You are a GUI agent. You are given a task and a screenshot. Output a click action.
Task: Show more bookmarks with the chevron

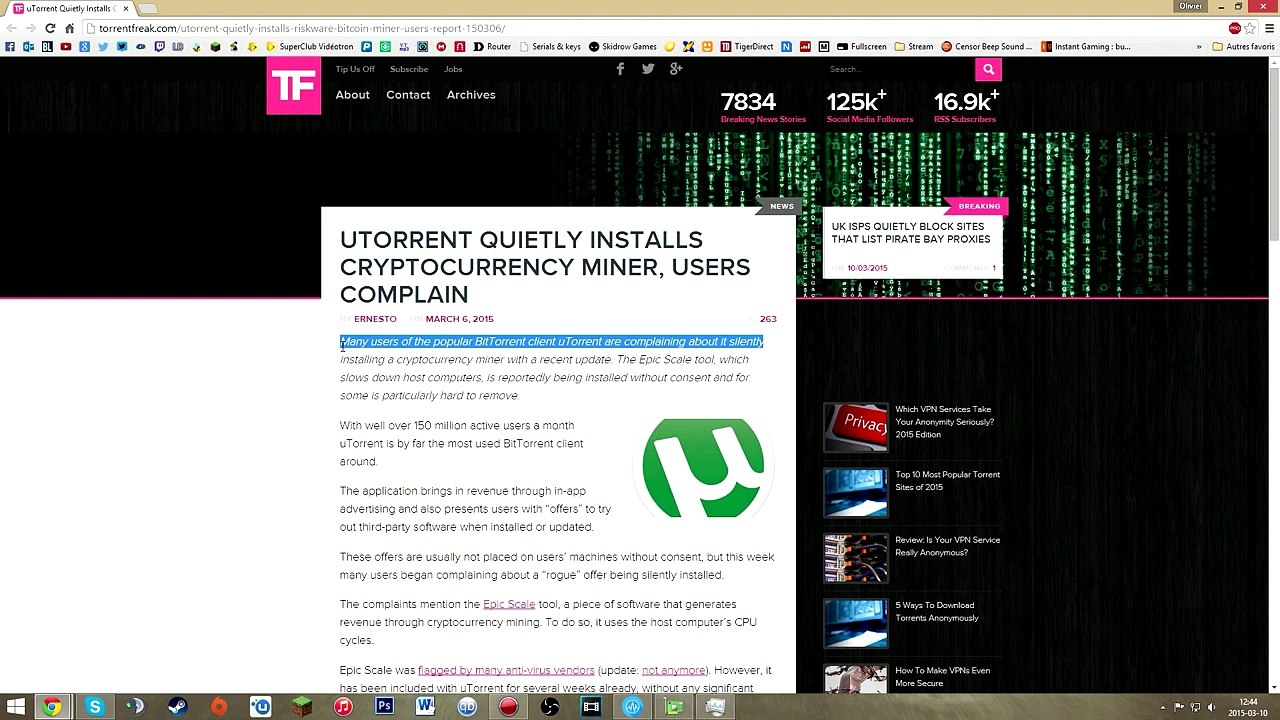pyautogui.click(x=1198, y=46)
